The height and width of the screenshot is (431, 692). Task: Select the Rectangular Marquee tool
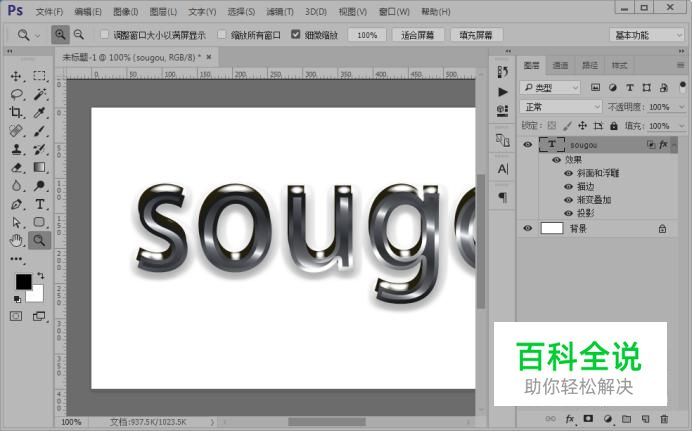click(x=39, y=76)
